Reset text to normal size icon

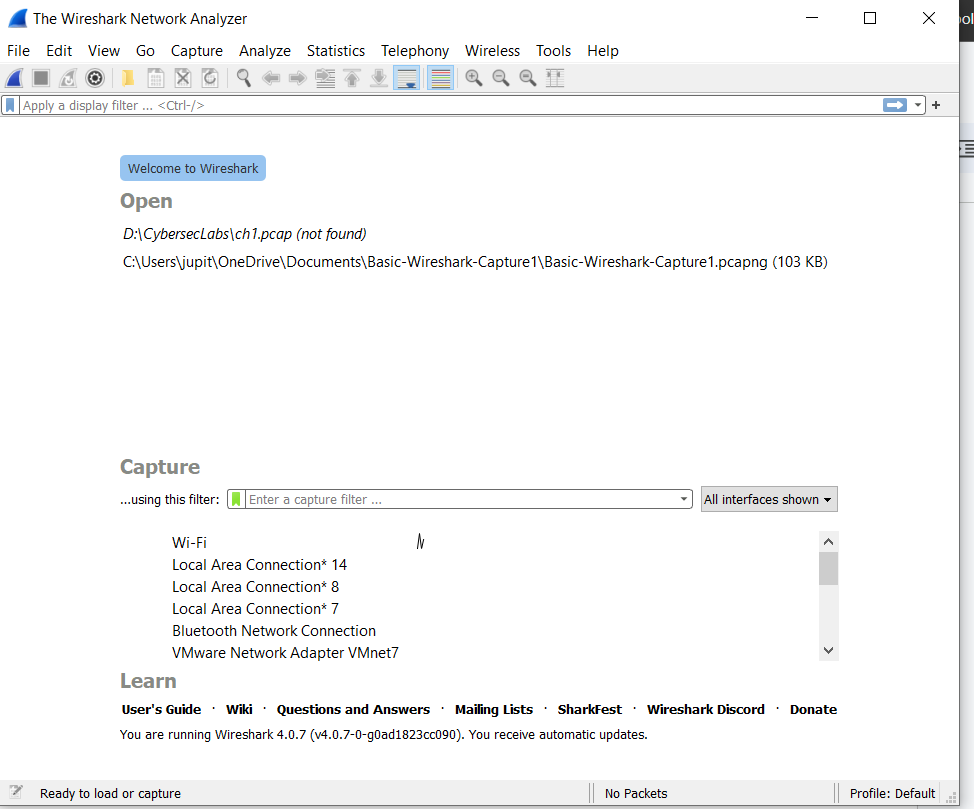(528, 78)
